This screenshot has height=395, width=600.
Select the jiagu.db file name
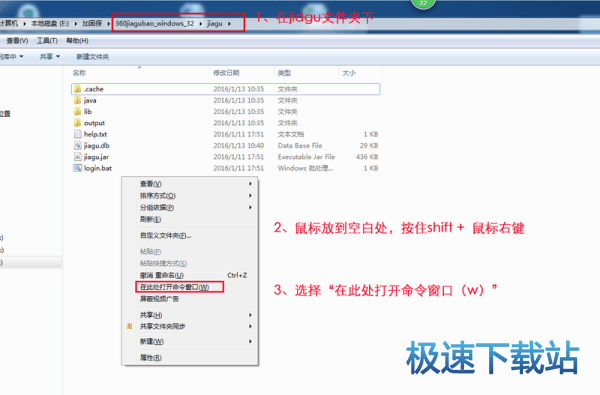[96, 145]
